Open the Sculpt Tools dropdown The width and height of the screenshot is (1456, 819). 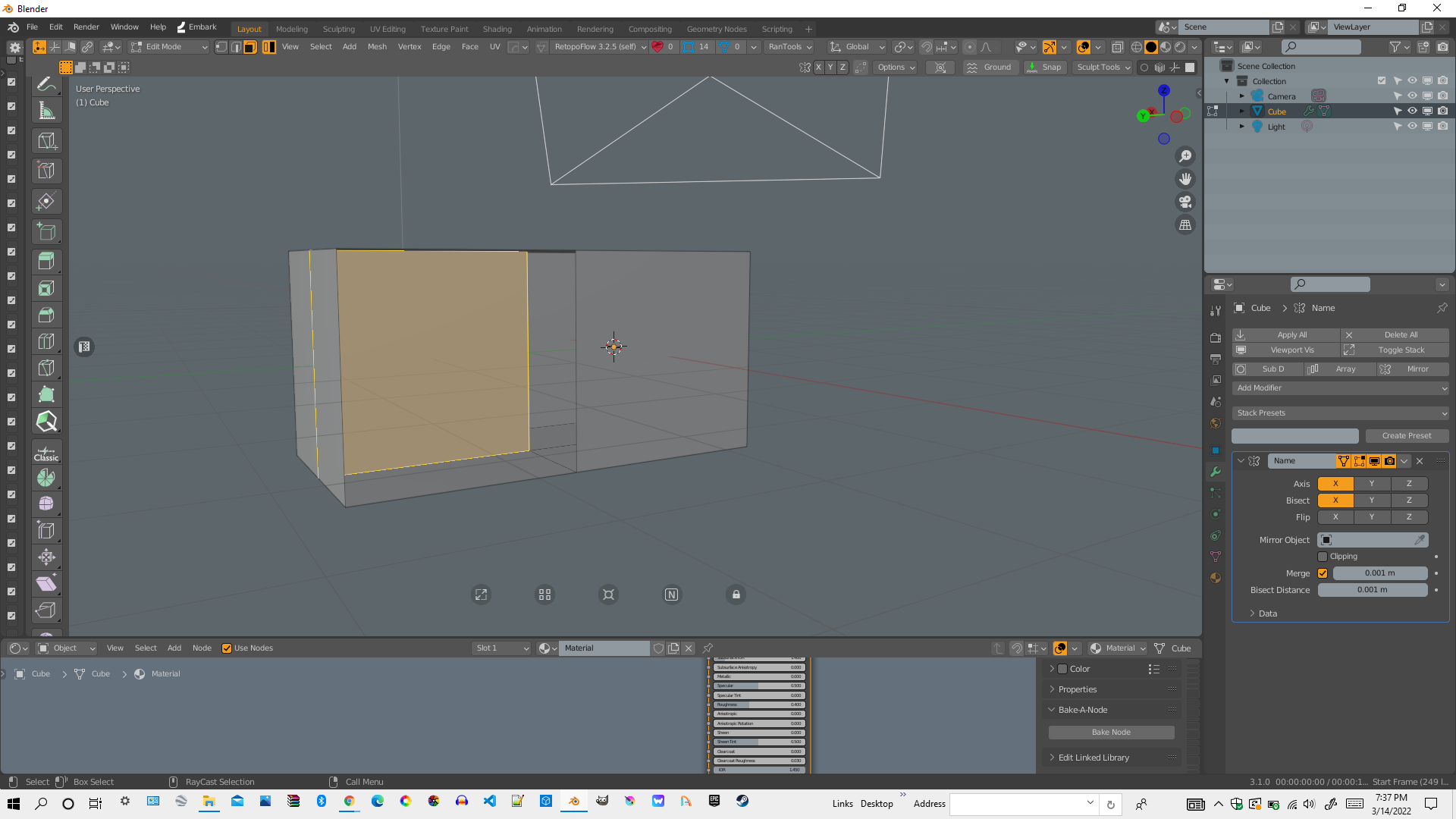click(x=1103, y=67)
